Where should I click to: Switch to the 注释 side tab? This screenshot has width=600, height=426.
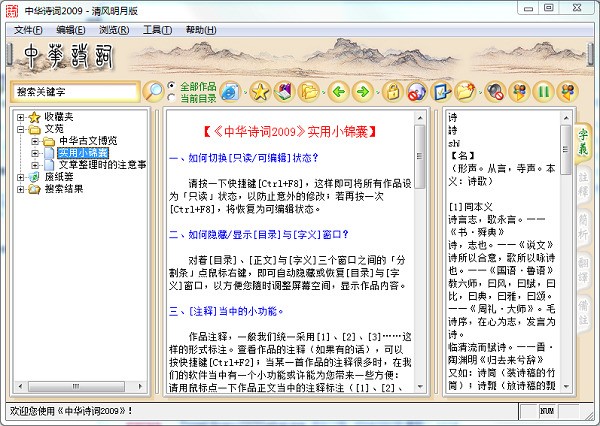pyautogui.click(x=583, y=184)
